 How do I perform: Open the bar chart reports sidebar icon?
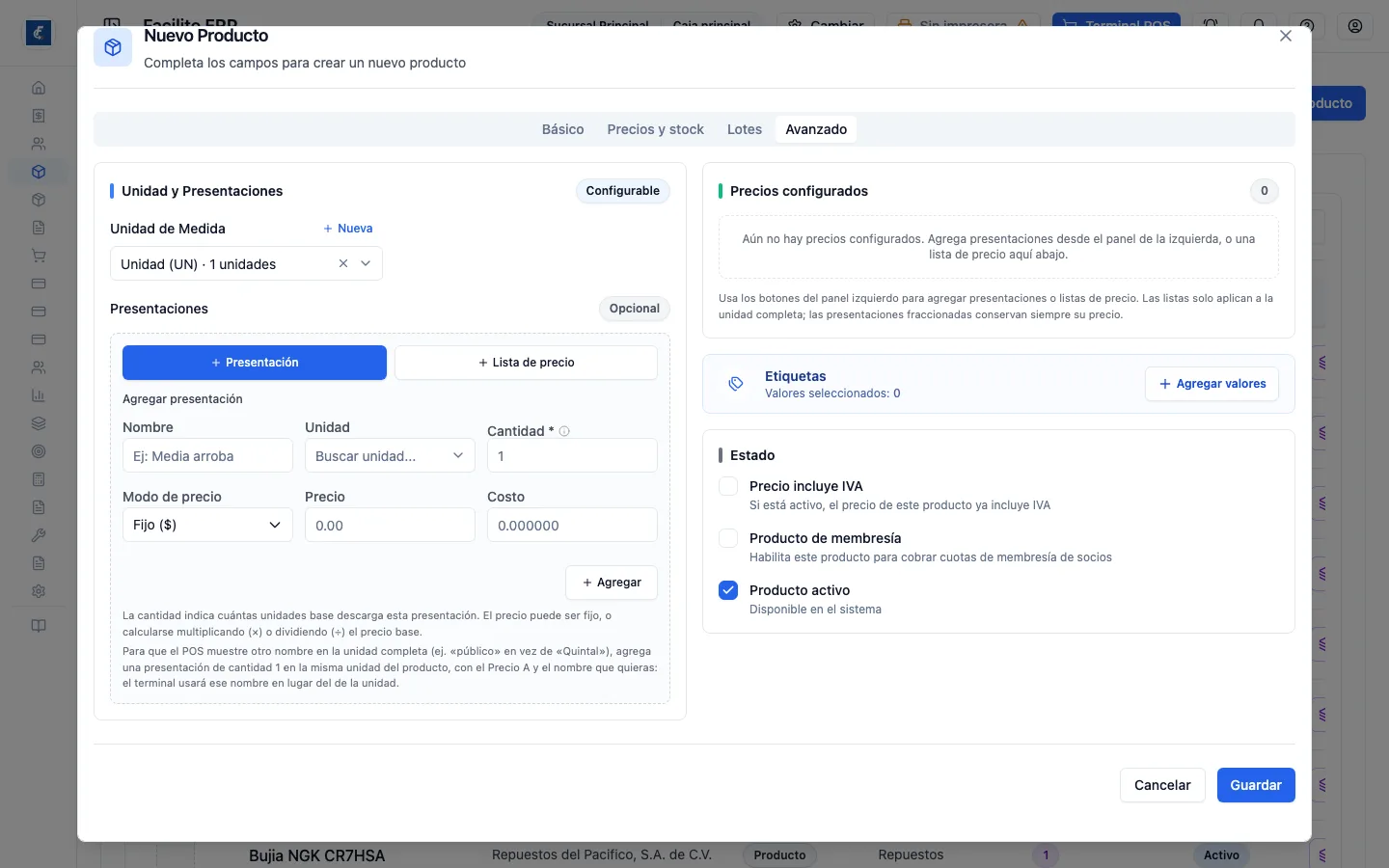39,395
